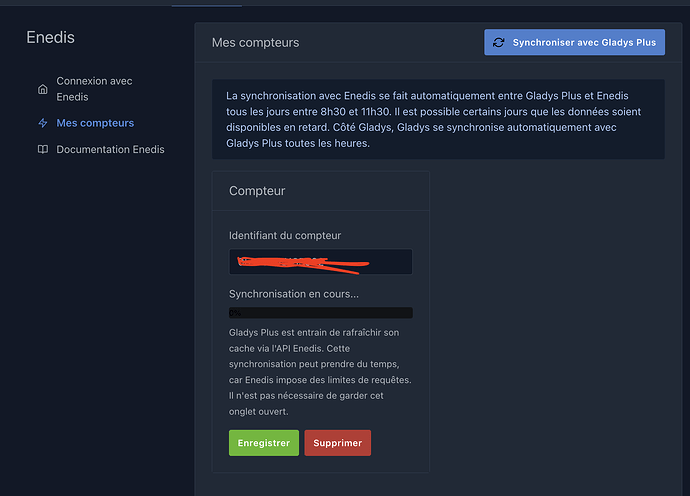
Task: Click the book icon beside Documentation Enedis
Action: point(43,149)
